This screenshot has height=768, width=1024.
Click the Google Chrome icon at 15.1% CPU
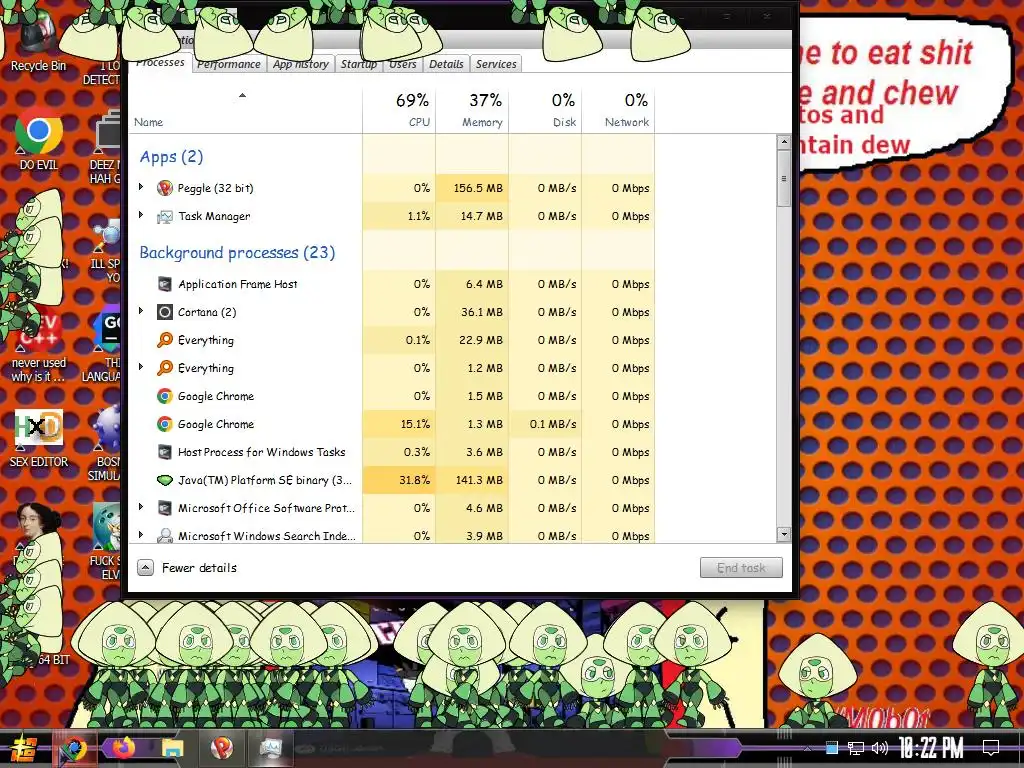click(x=165, y=424)
